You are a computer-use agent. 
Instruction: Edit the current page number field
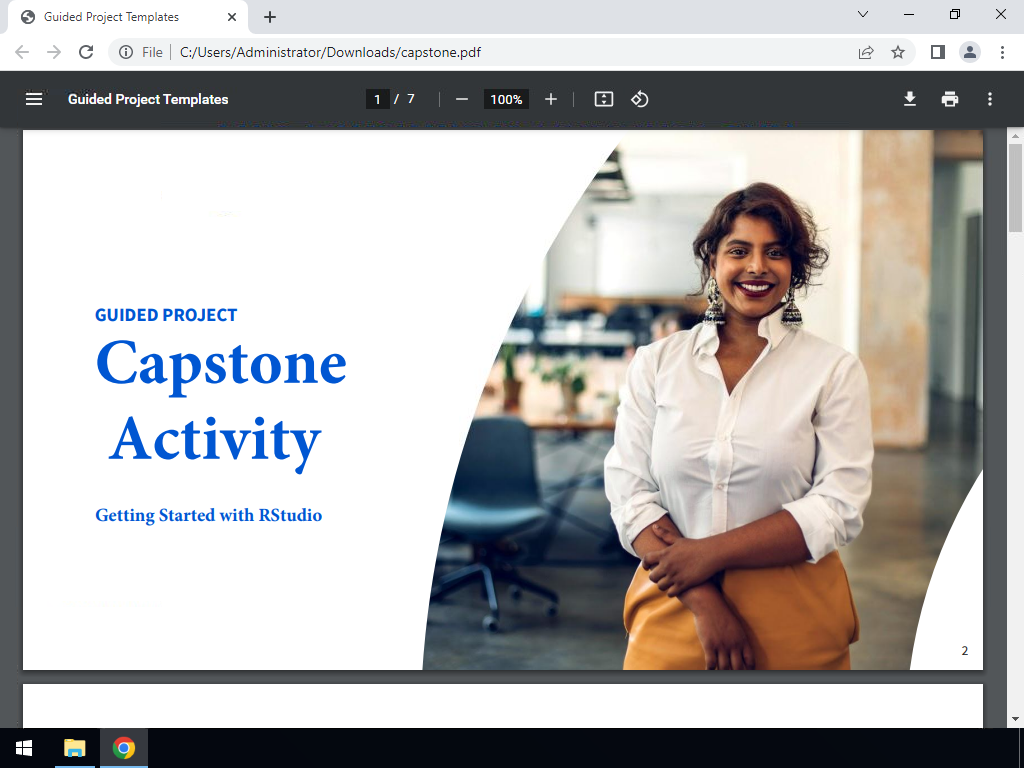[x=377, y=99]
